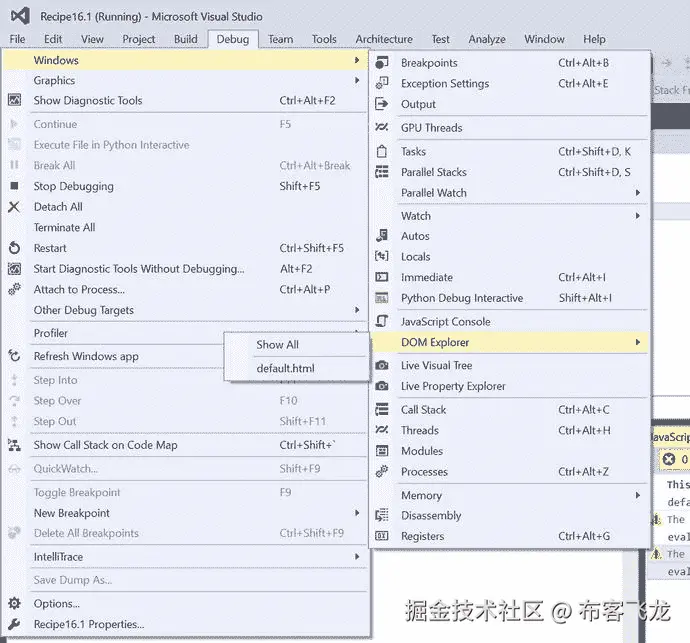Open the Window menu
This screenshot has height=643, width=690.
tap(544, 39)
